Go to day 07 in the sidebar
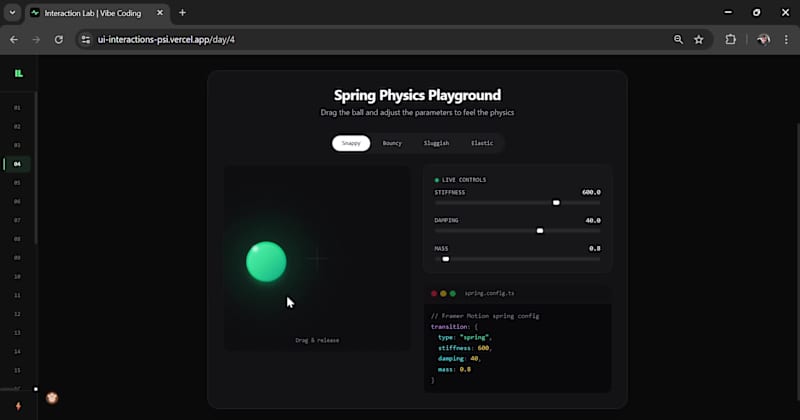 (x=17, y=220)
